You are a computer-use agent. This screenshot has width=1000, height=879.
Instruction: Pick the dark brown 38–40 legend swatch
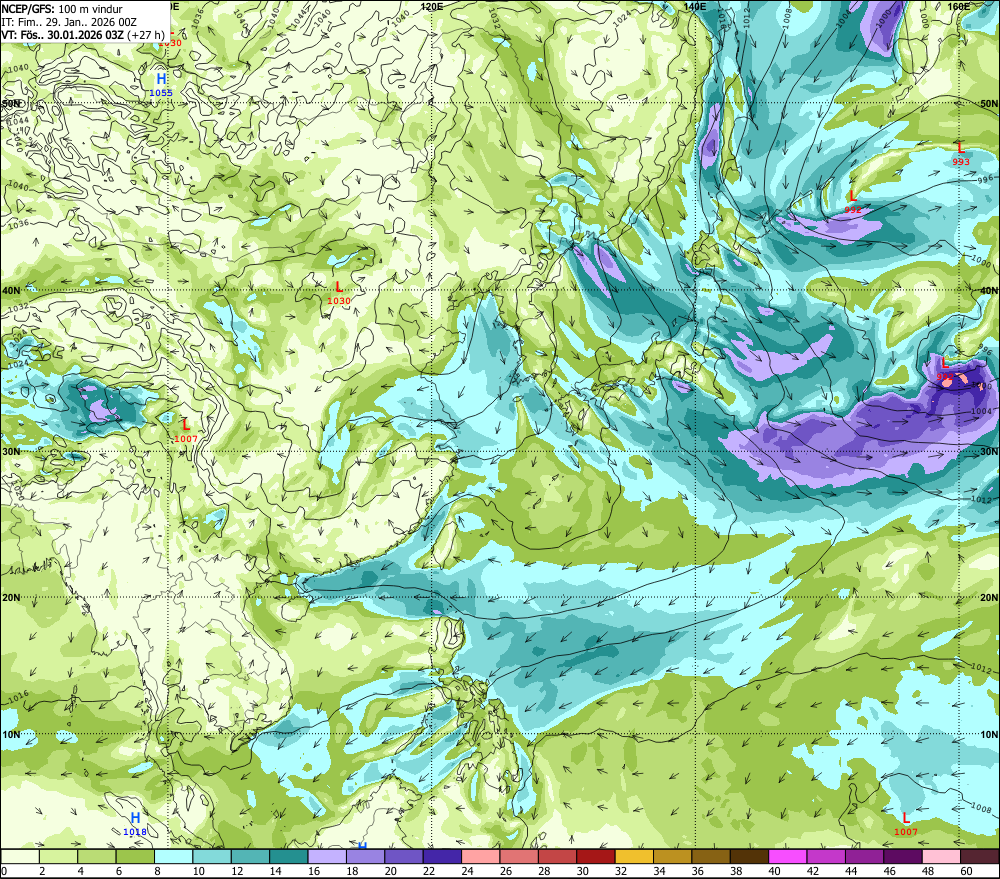pyautogui.click(x=749, y=856)
